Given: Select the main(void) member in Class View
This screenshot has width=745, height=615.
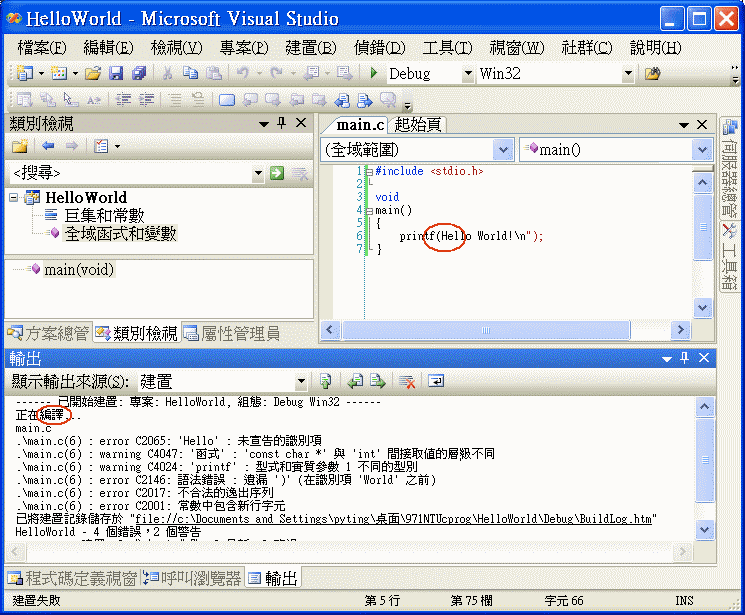Looking at the screenshot, I should coord(79,269).
